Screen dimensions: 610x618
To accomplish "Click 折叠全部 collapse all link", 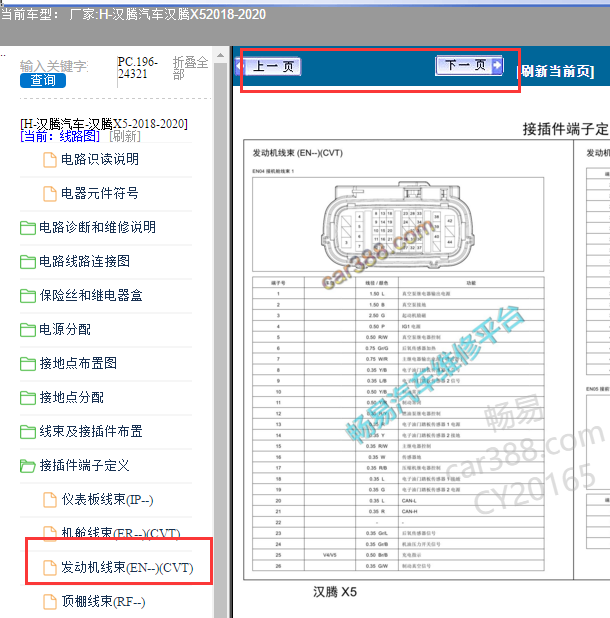I will click(190, 68).
